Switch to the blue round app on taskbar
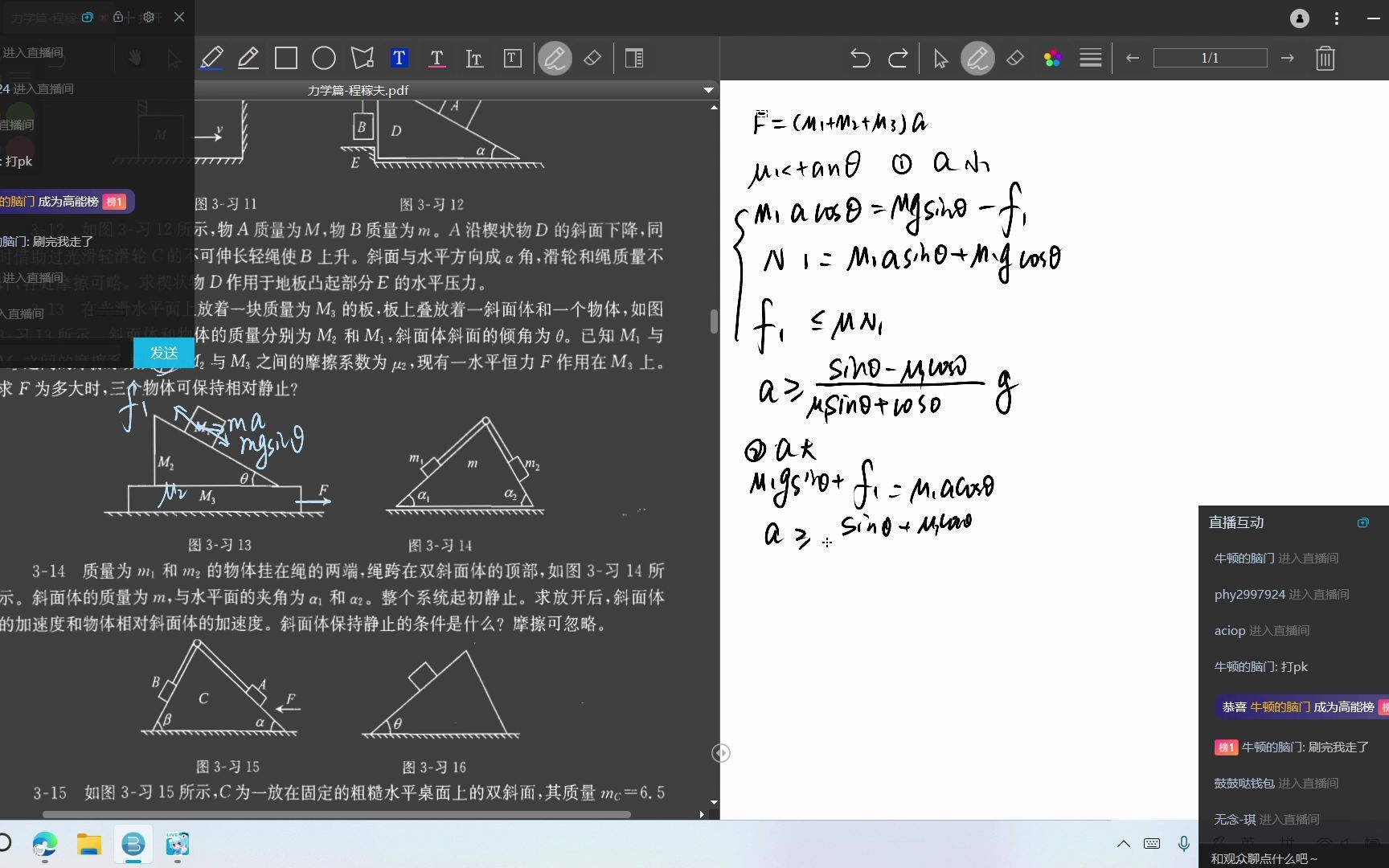1389x868 pixels. (133, 844)
